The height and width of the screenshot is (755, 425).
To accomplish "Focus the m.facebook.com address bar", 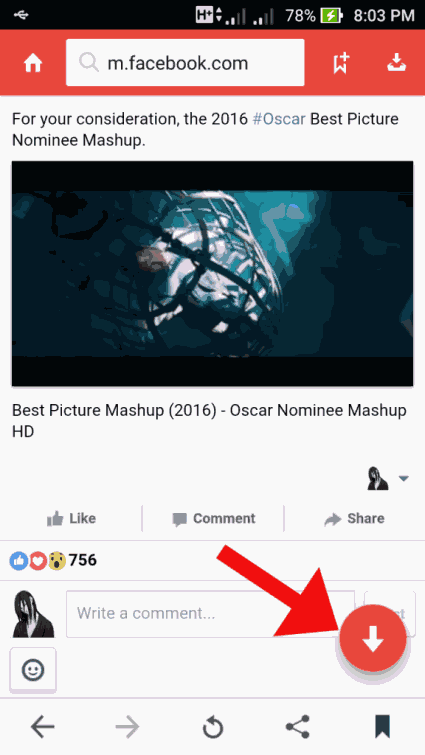I will (x=185, y=63).
